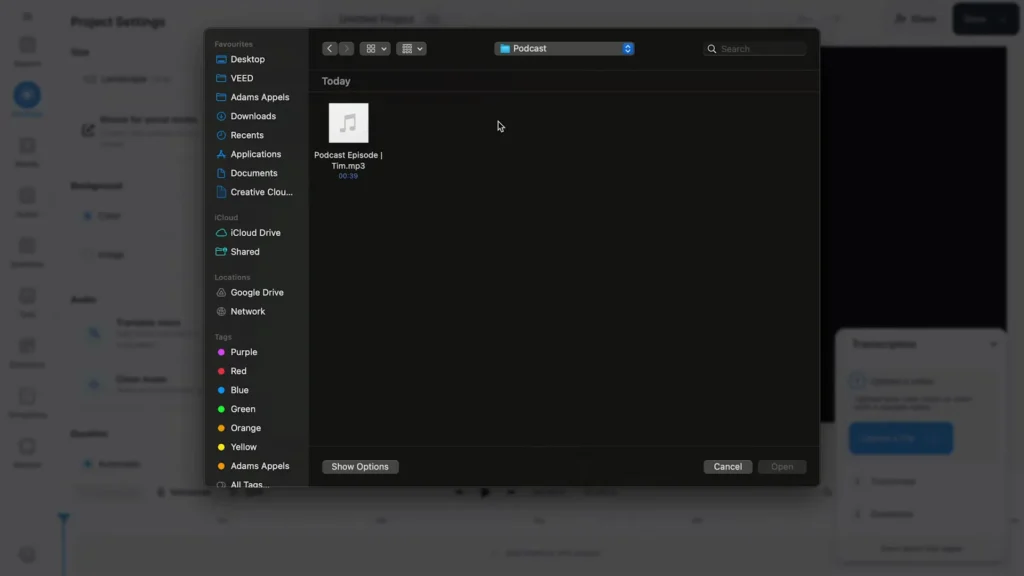This screenshot has height=576, width=1024.
Task: Click the Cancel button
Action: point(727,467)
